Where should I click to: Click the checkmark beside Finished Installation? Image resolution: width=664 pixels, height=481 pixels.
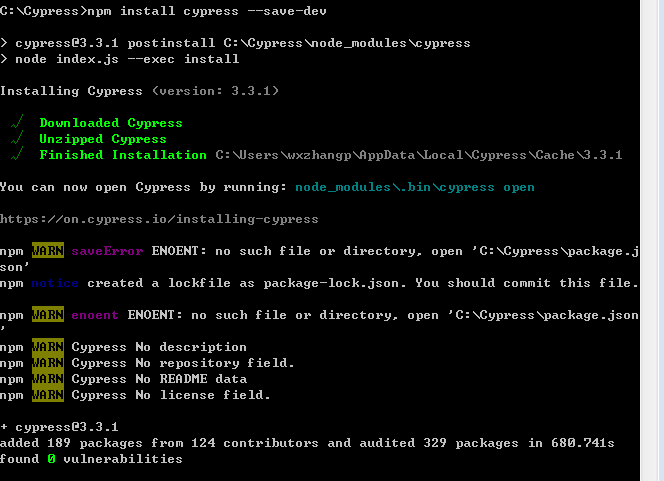(x=18, y=155)
